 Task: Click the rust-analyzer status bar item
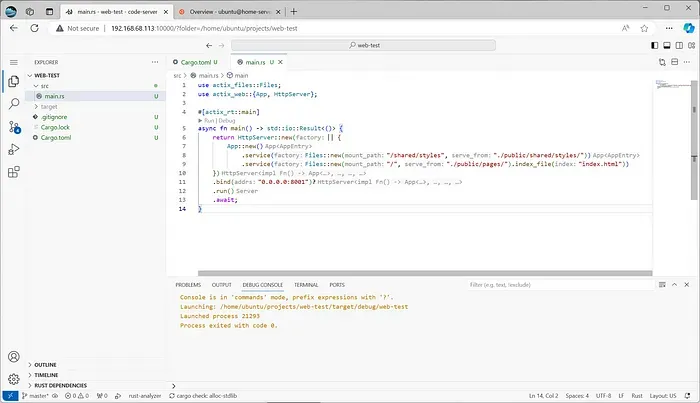click(x=145, y=396)
